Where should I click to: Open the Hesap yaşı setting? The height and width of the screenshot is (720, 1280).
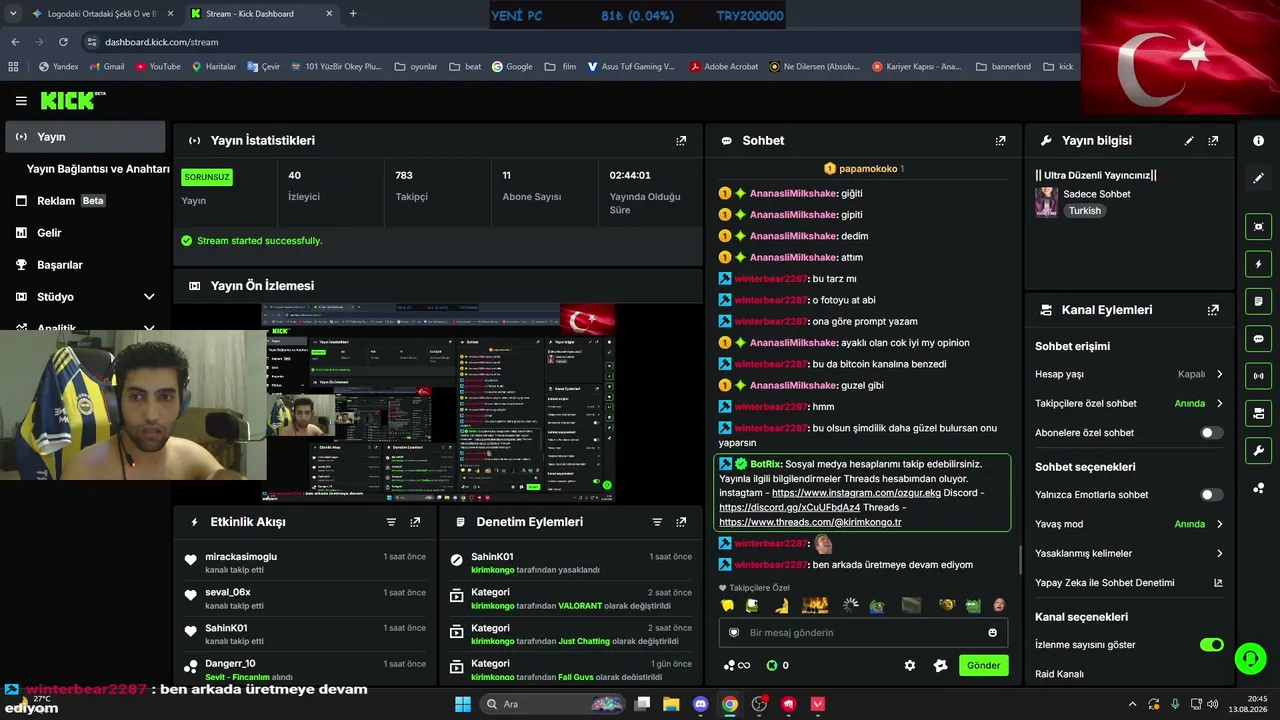coord(1129,374)
